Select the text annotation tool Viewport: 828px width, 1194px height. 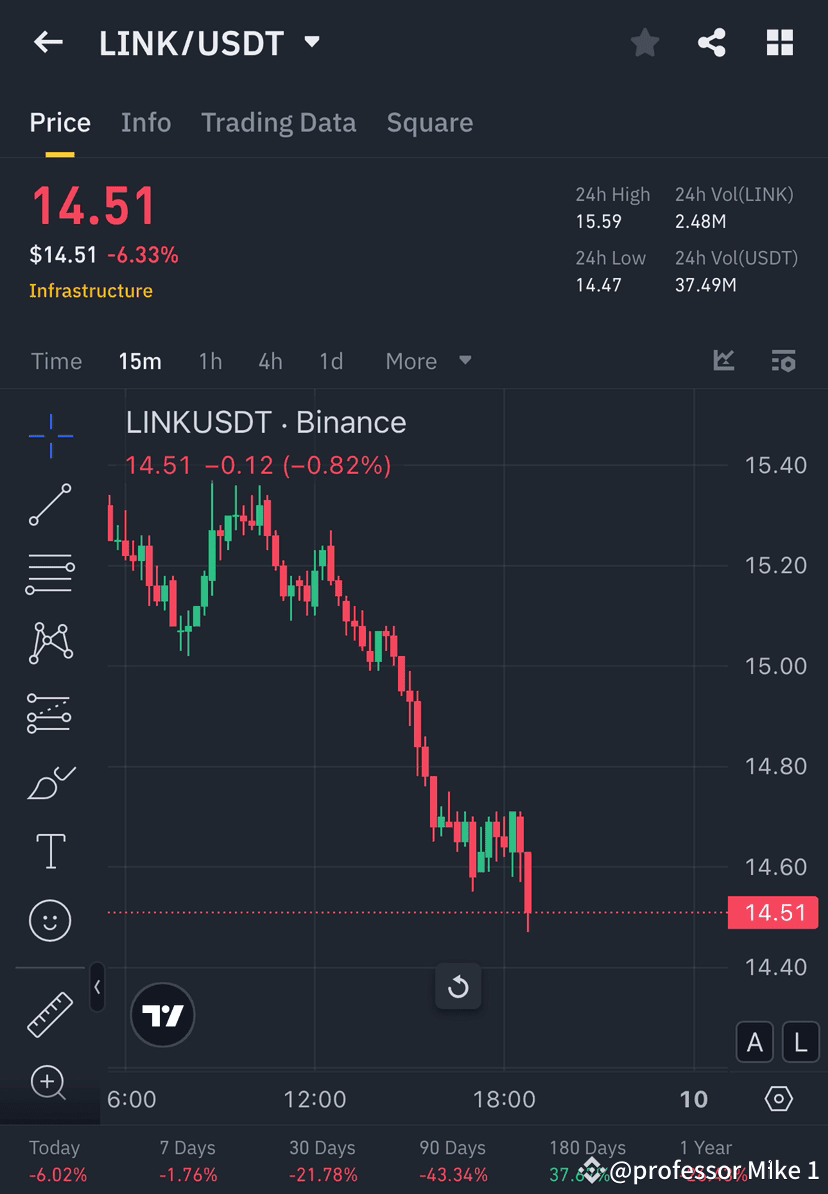50,850
